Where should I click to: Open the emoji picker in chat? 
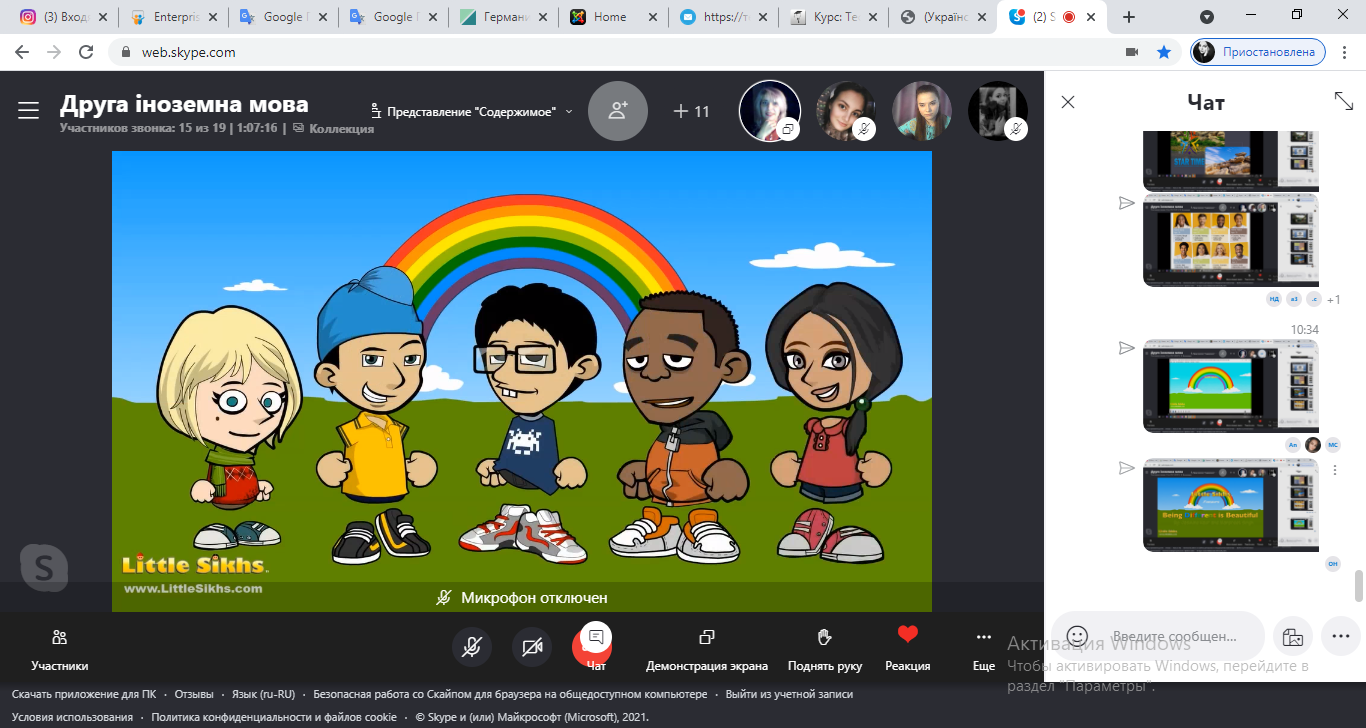[1077, 636]
